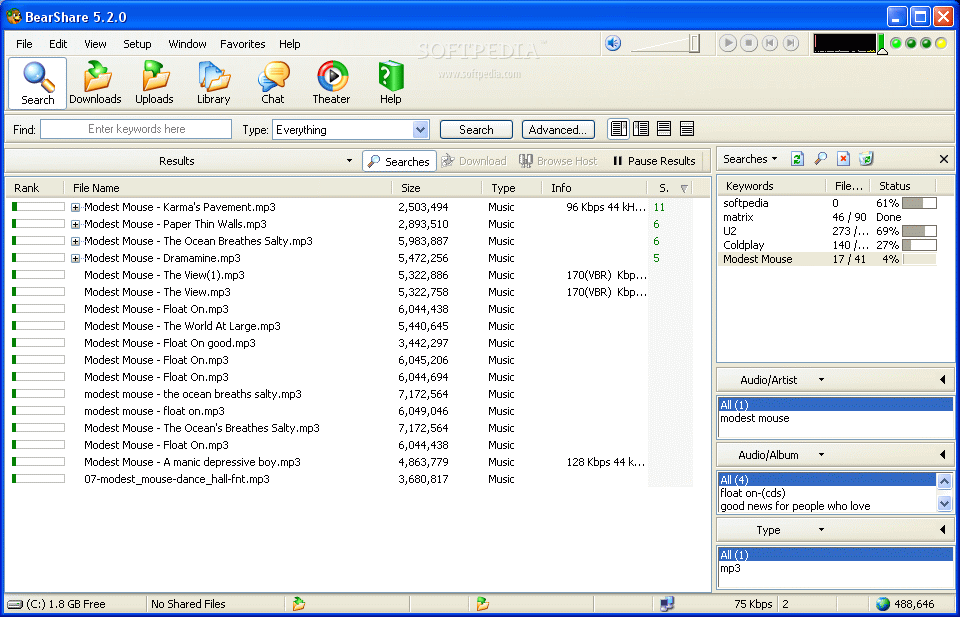Open the Library view
This screenshot has height=617, width=960.
(213, 83)
